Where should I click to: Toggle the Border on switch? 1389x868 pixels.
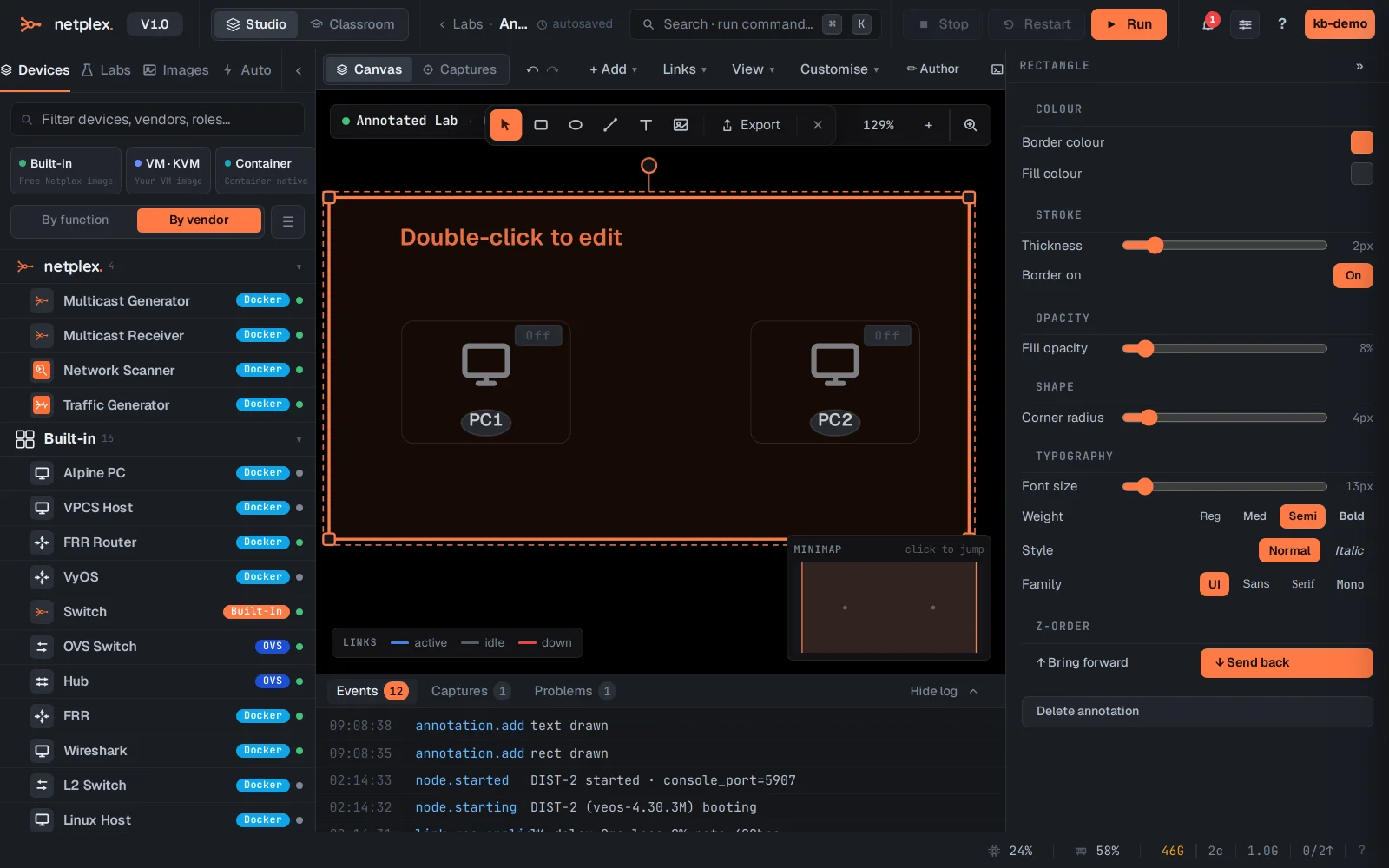point(1353,275)
